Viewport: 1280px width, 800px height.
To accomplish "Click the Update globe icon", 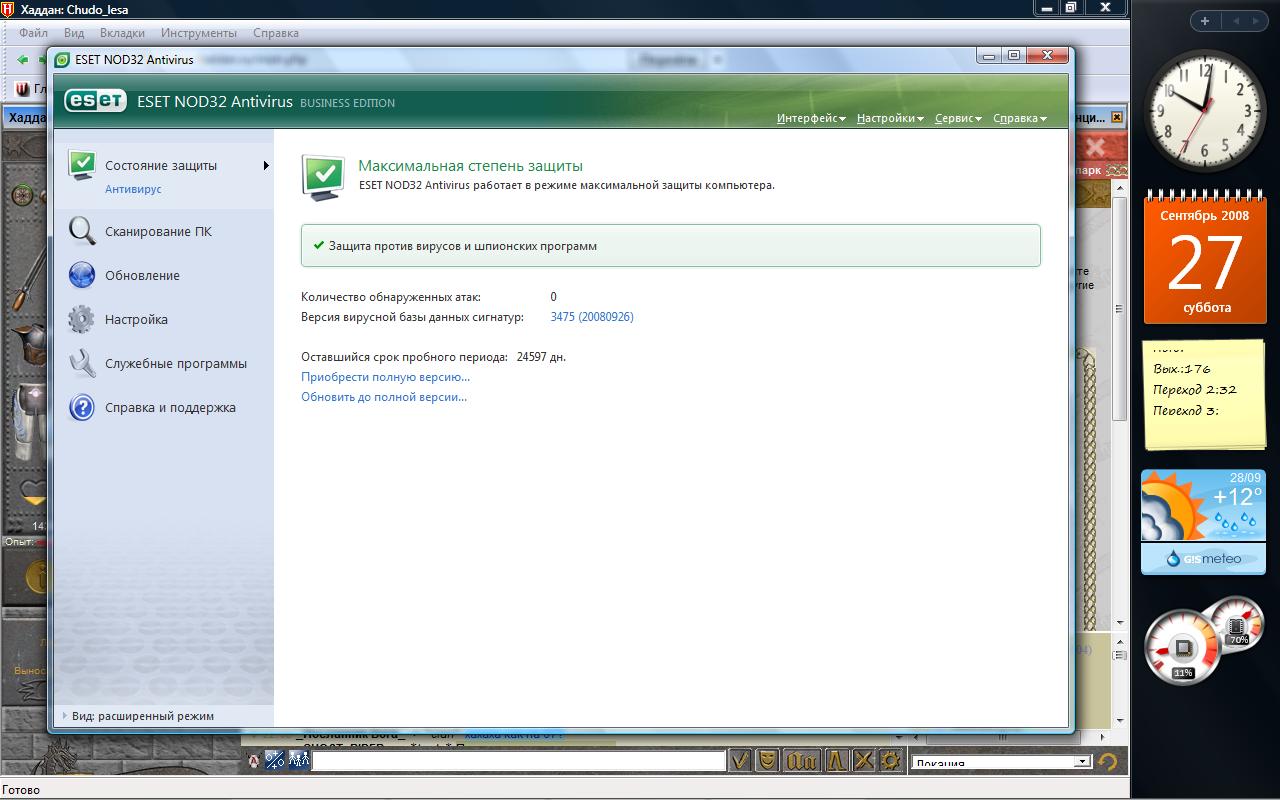I will (82, 276).
